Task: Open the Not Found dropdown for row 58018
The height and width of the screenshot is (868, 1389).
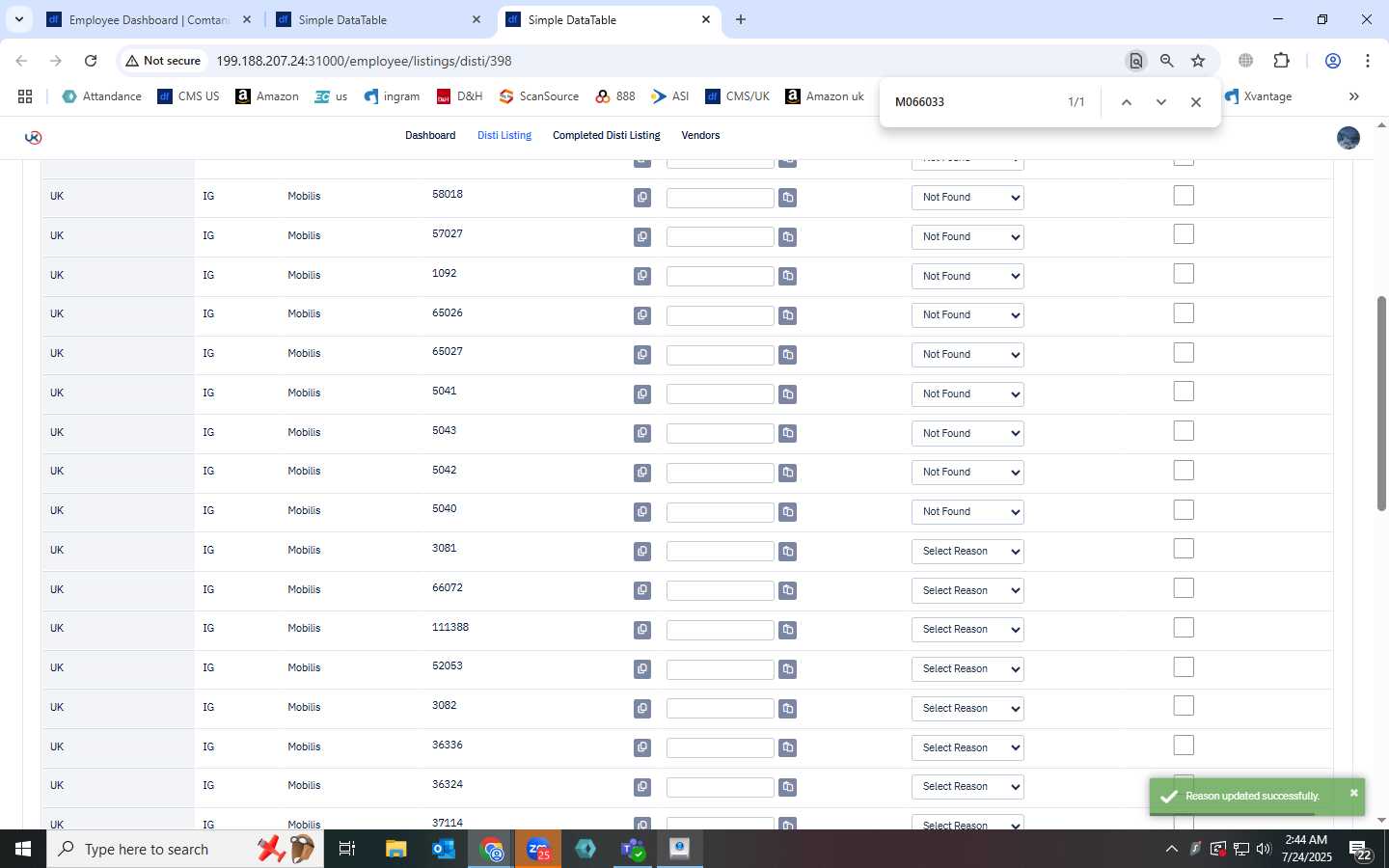Action: tap(967, 198)
